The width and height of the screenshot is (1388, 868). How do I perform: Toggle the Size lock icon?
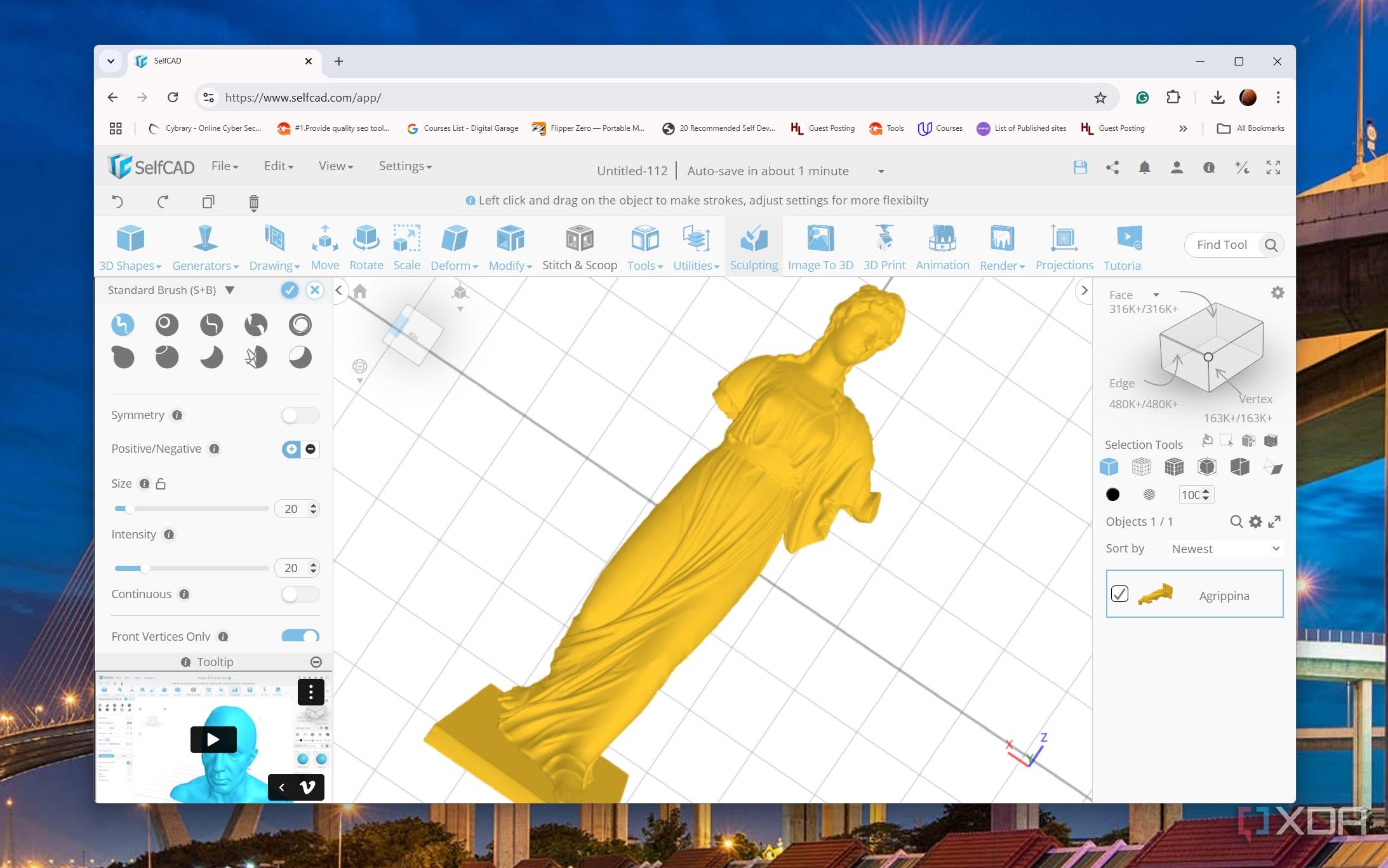[161, 484]
